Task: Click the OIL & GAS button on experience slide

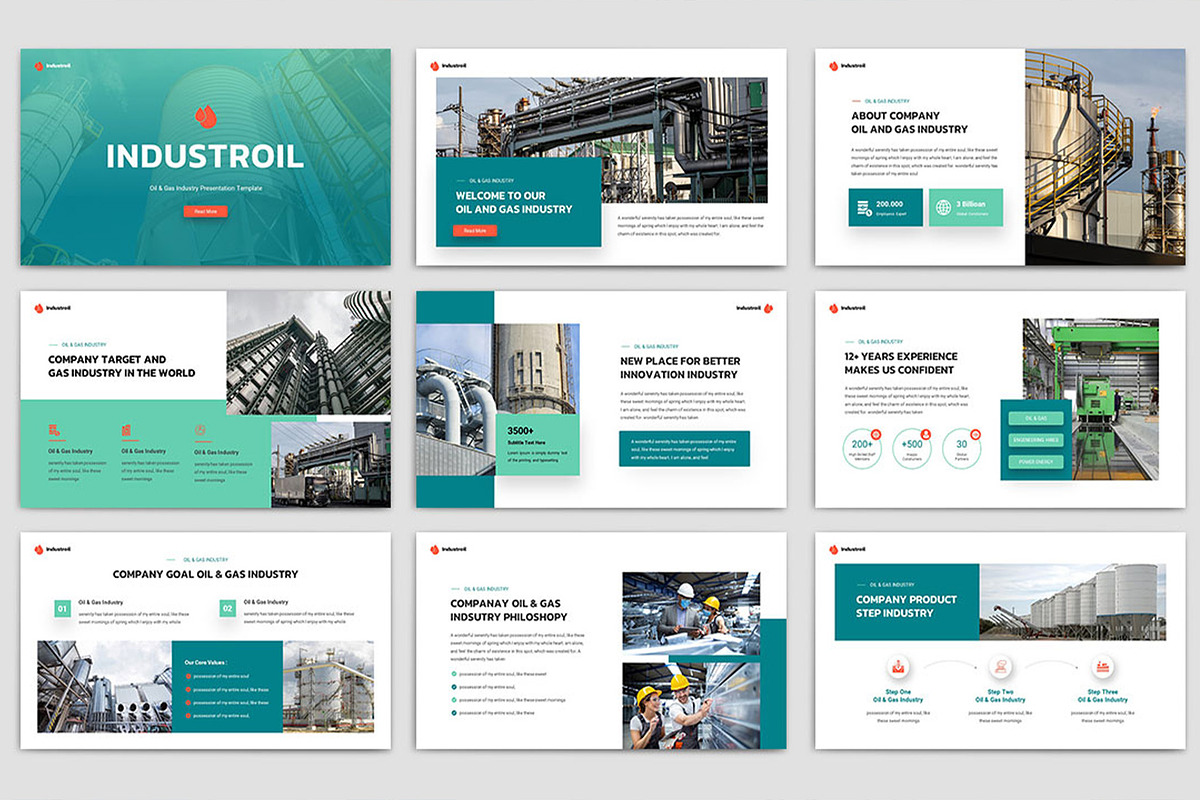Action: click(1036, 418)
